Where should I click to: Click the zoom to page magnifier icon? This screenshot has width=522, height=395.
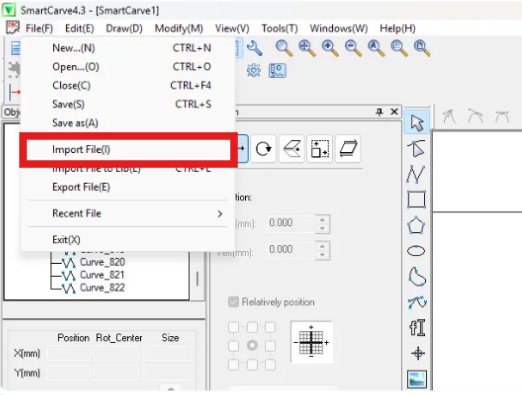pyautogui.click(x=422, y=48)
